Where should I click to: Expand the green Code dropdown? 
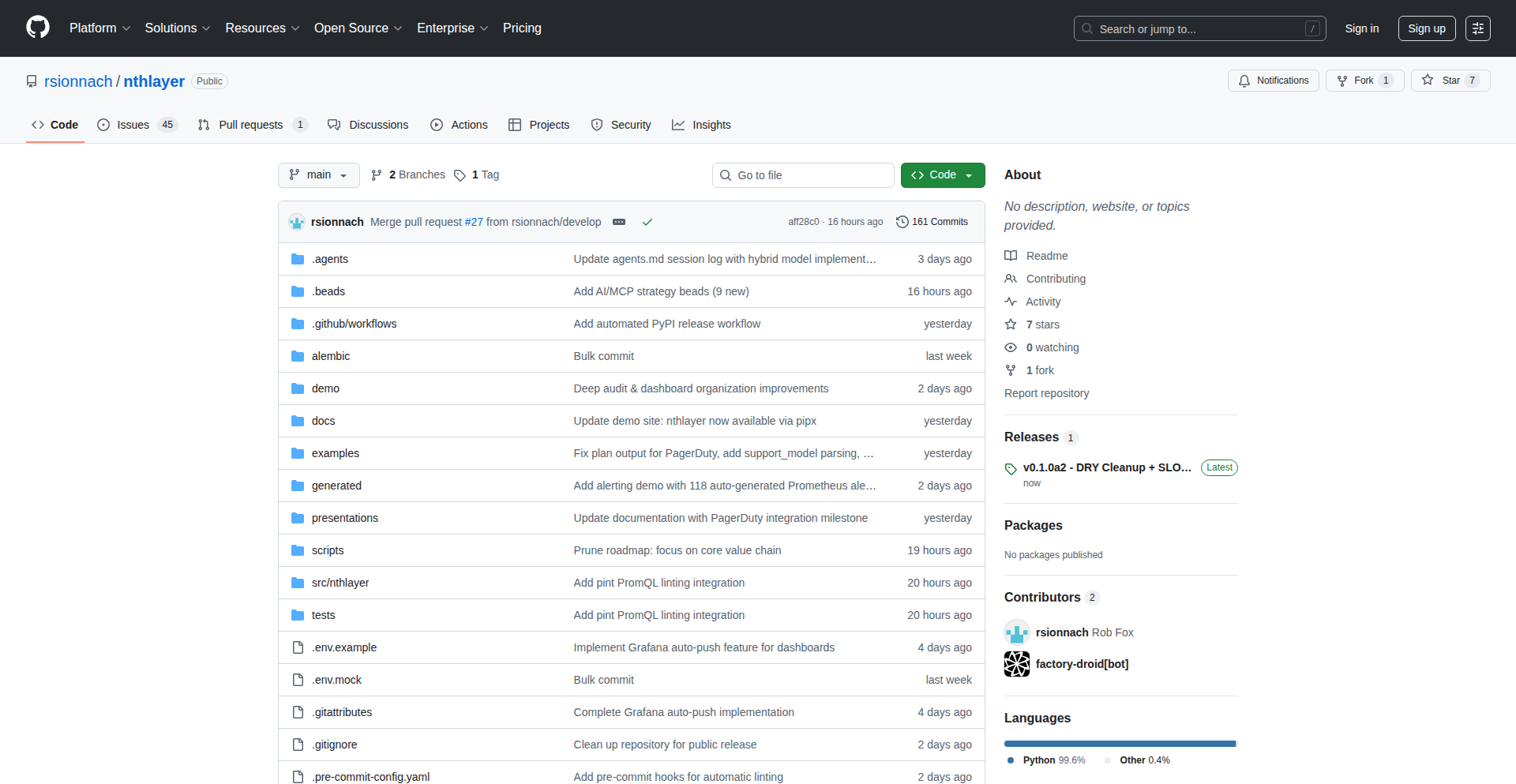942,175
